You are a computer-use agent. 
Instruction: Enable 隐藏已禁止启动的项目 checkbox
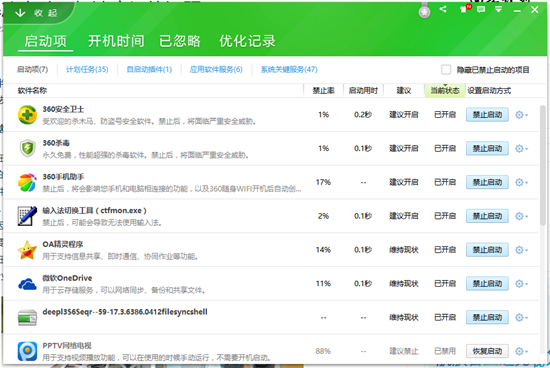446,69
